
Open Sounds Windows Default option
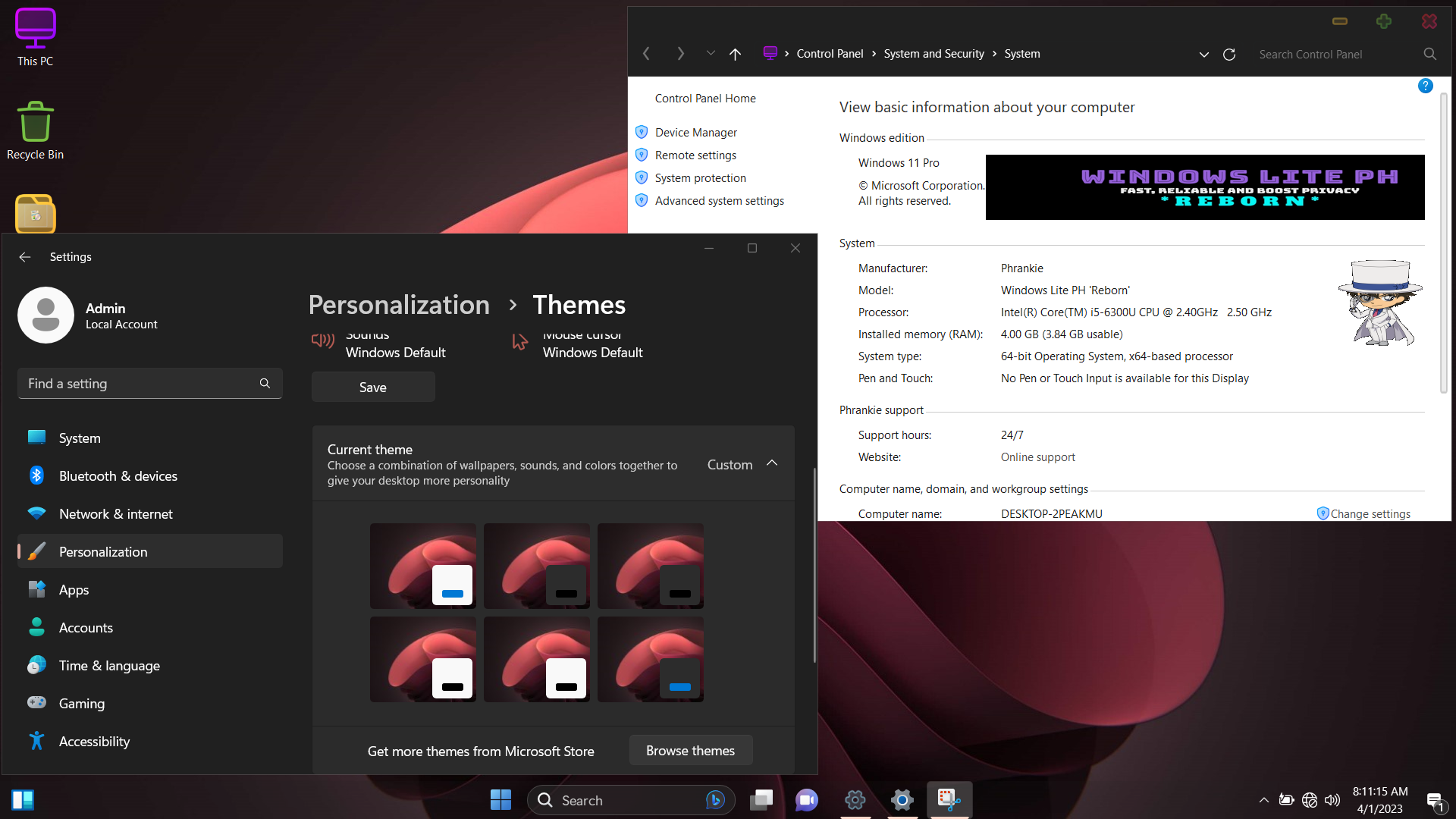coord(379,345)
